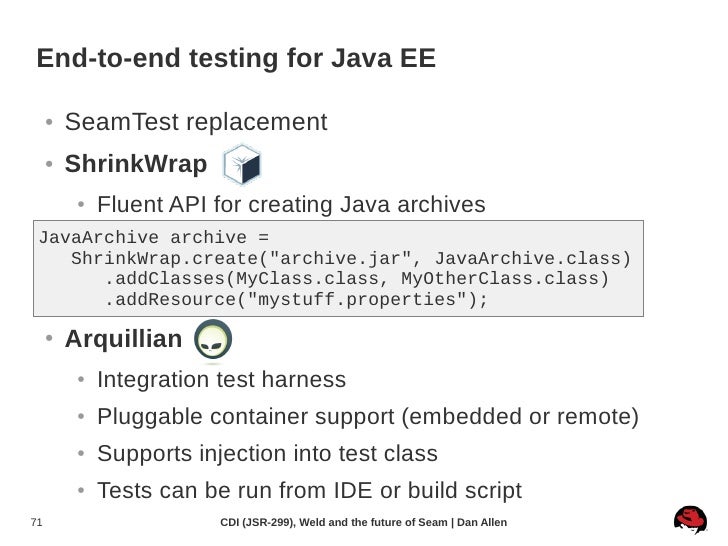This screenshot has height=546, width=728.
Task: Click Fluent API for creating Java archives text
Action: tap(291, 205)
